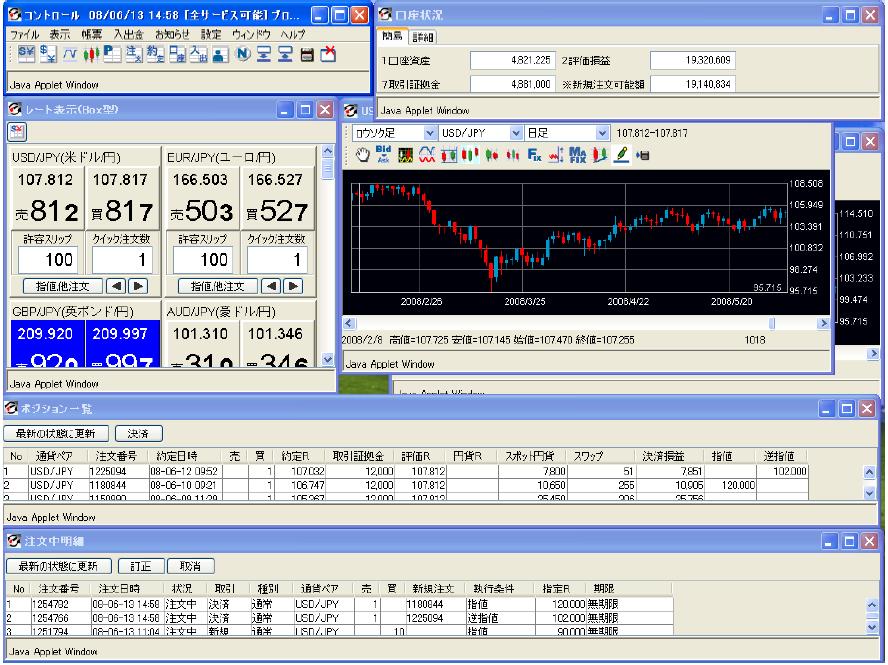Click the $/¥ rate list toolbar icon
This screenshot has height=665, width=888.
[48, 54]
